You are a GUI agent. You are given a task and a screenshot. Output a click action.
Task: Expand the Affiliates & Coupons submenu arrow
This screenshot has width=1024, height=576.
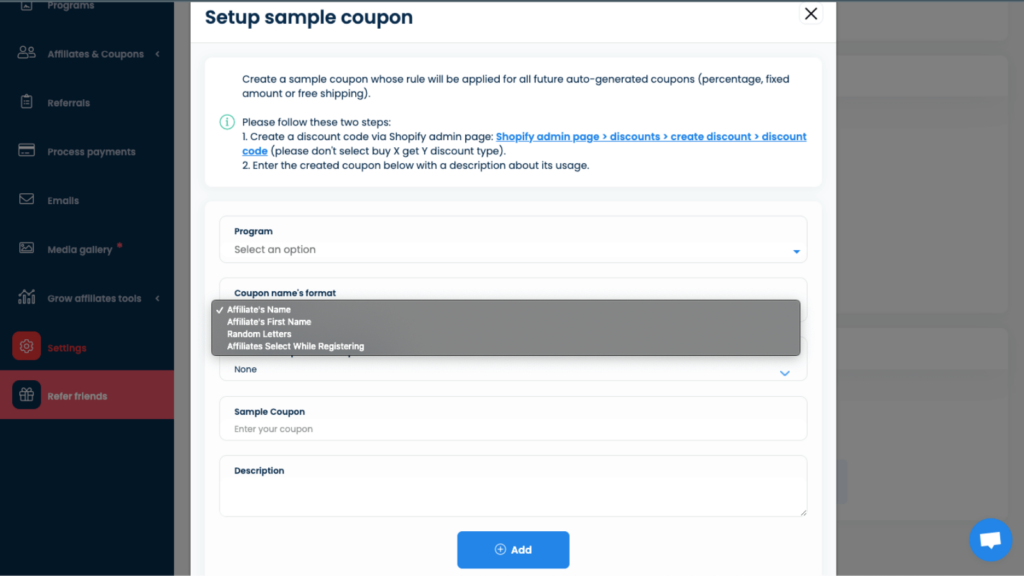point(157,54)
